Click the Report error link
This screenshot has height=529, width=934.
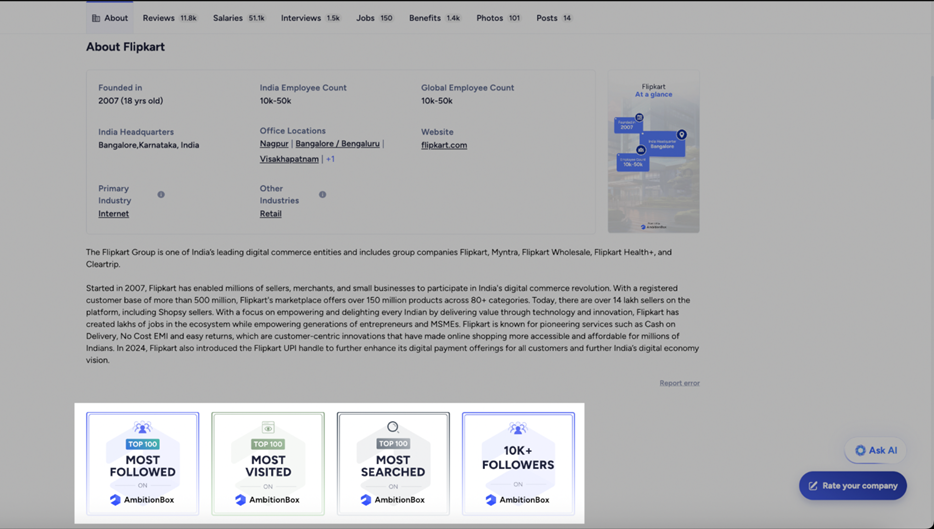(x=679, y=383)
